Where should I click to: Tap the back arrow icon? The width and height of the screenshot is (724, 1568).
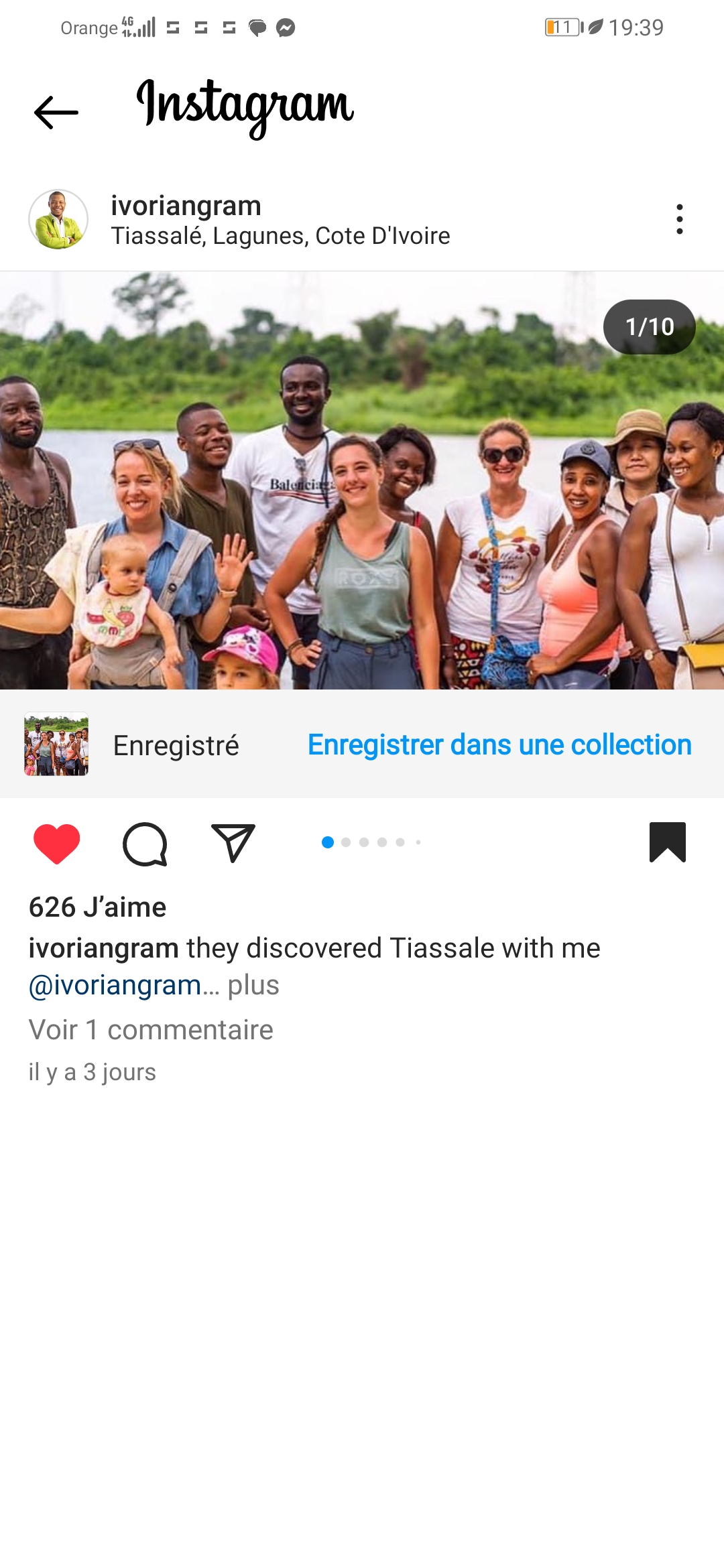pos(56,112)
